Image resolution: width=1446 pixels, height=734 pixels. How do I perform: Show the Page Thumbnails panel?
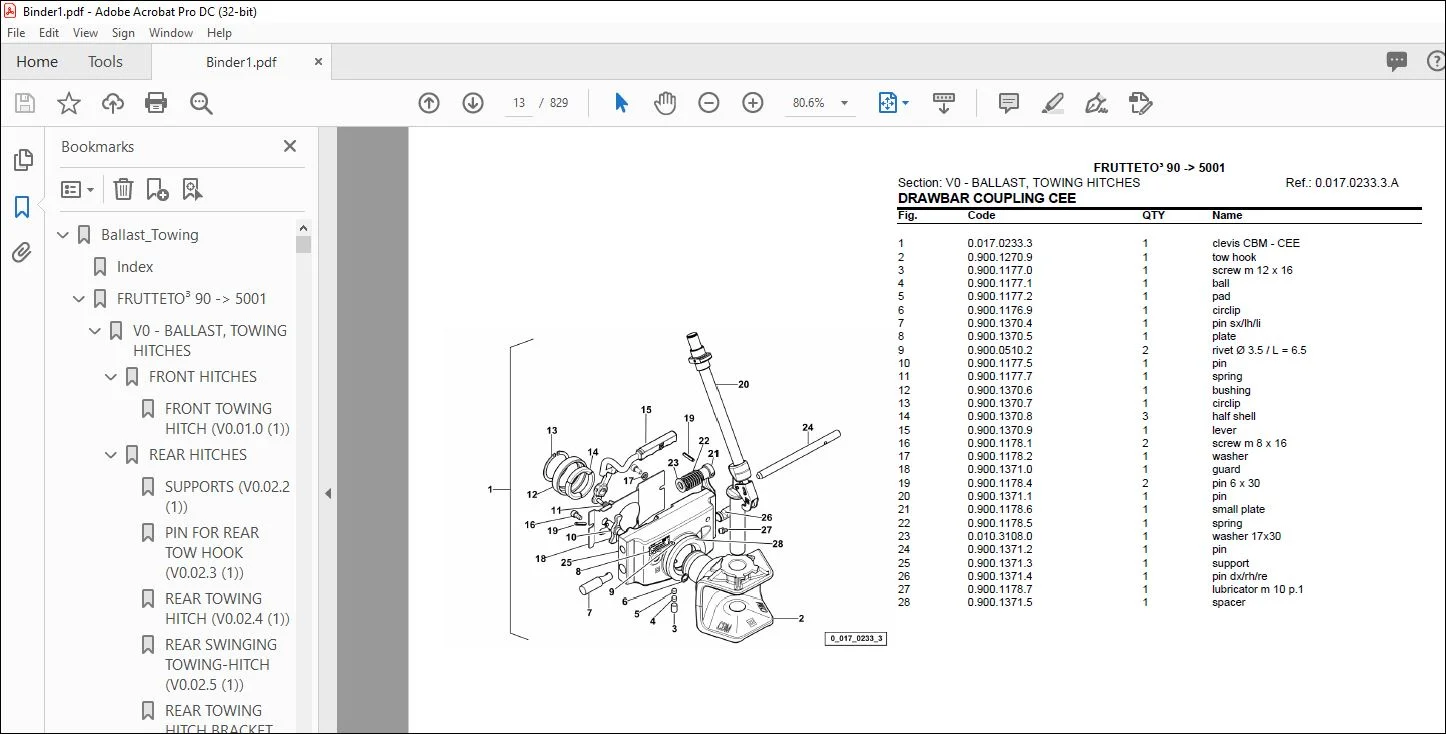22,160
